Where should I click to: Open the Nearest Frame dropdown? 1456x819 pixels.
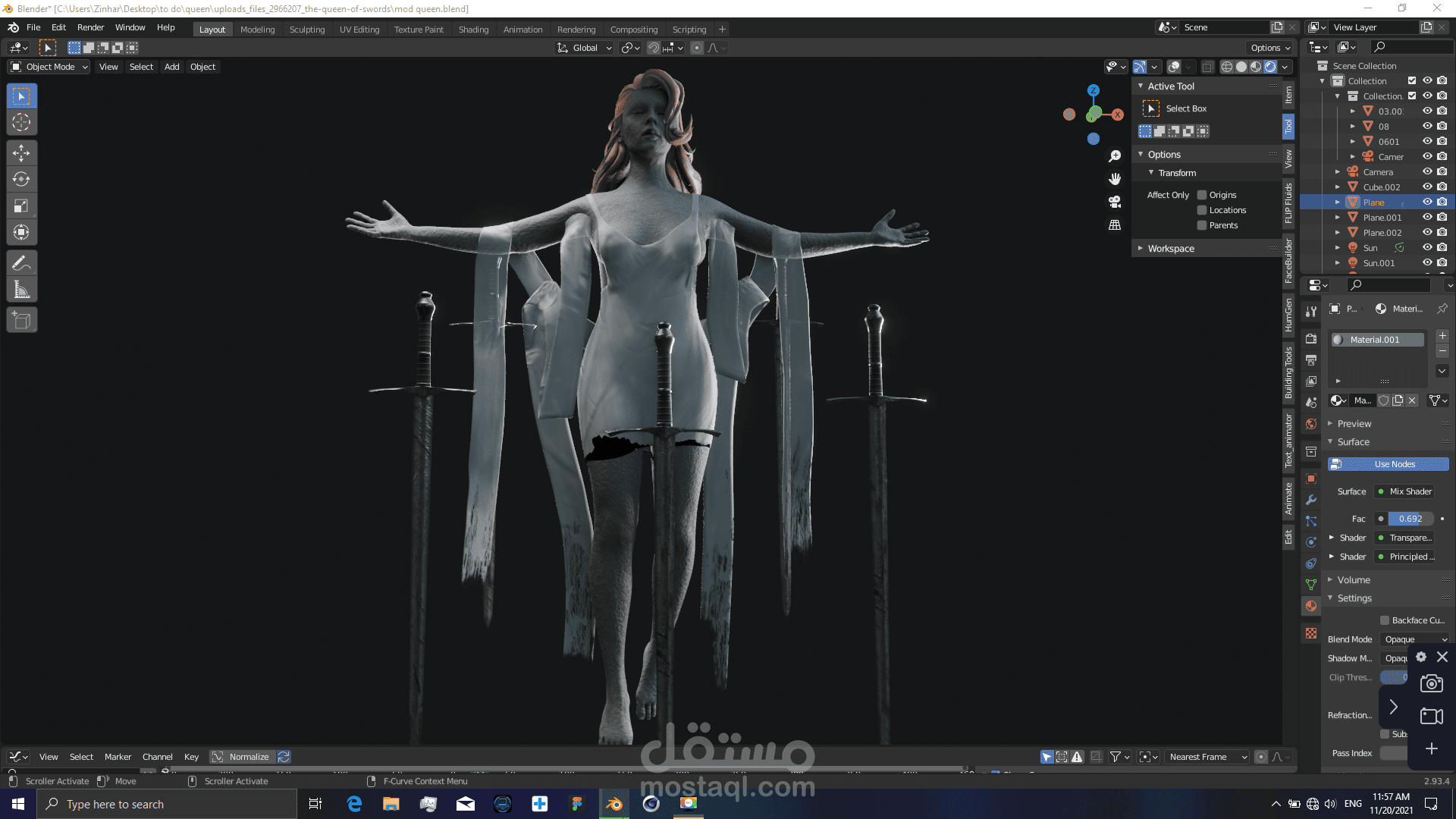(x=1207, y=757)
